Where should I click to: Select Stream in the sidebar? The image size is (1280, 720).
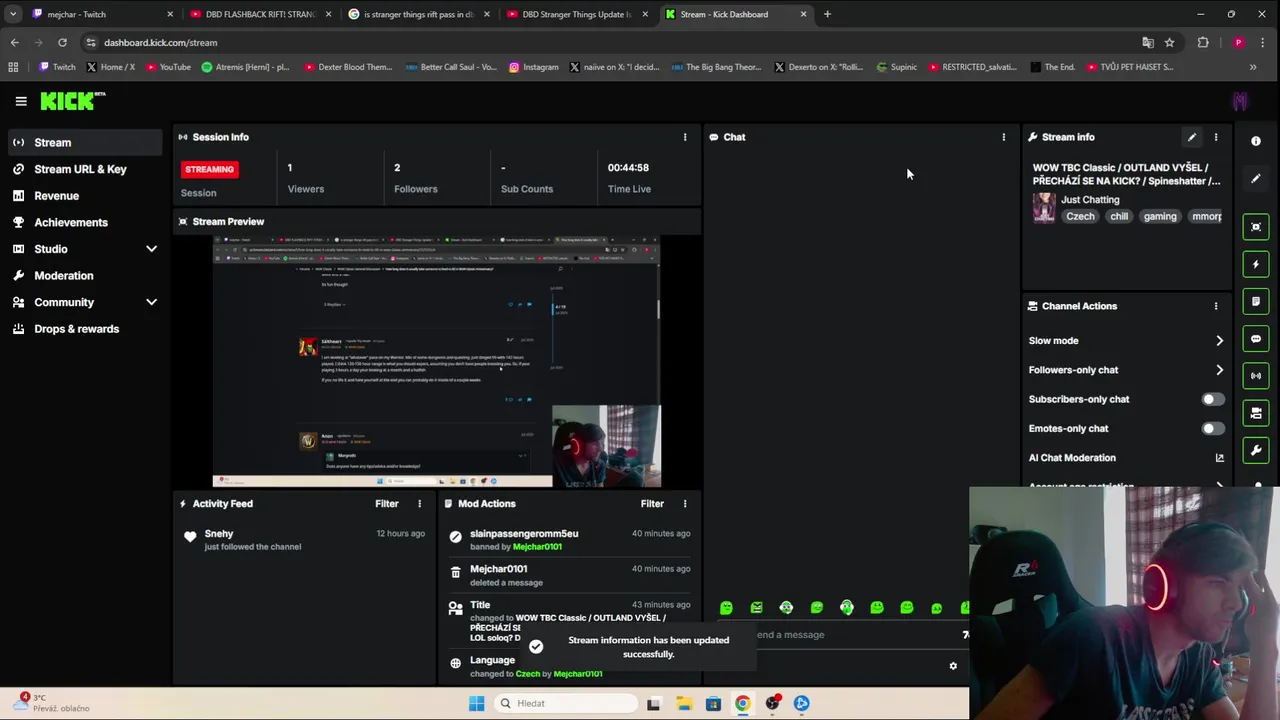point(85,142)
